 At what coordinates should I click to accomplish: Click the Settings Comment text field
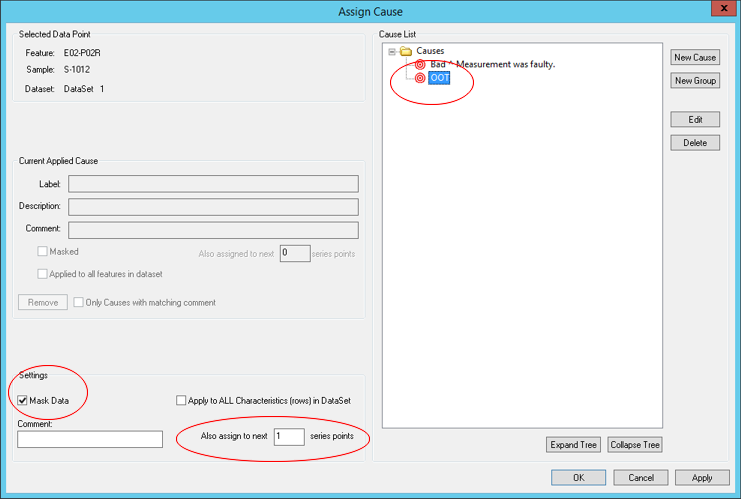click(x=90, y=439)
